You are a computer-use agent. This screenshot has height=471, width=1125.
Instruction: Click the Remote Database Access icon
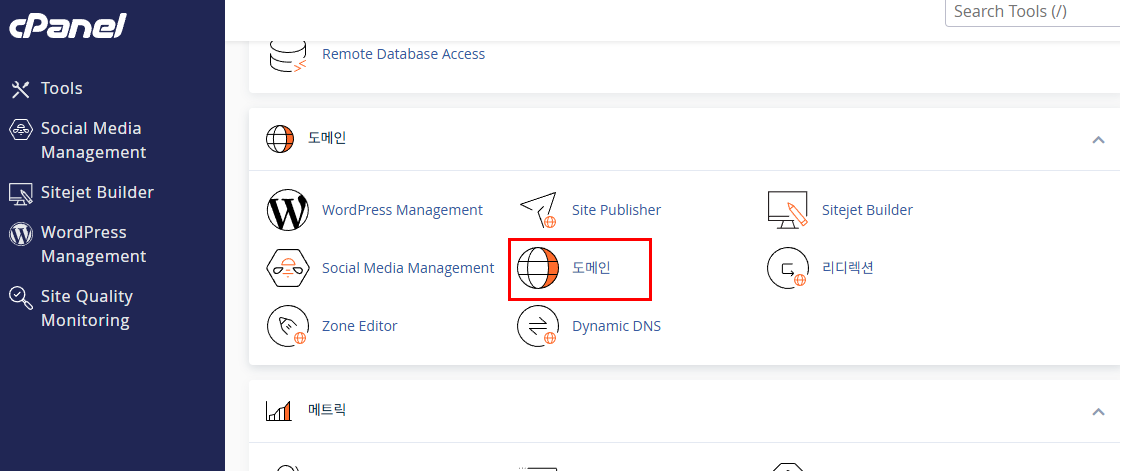(287, 54)
